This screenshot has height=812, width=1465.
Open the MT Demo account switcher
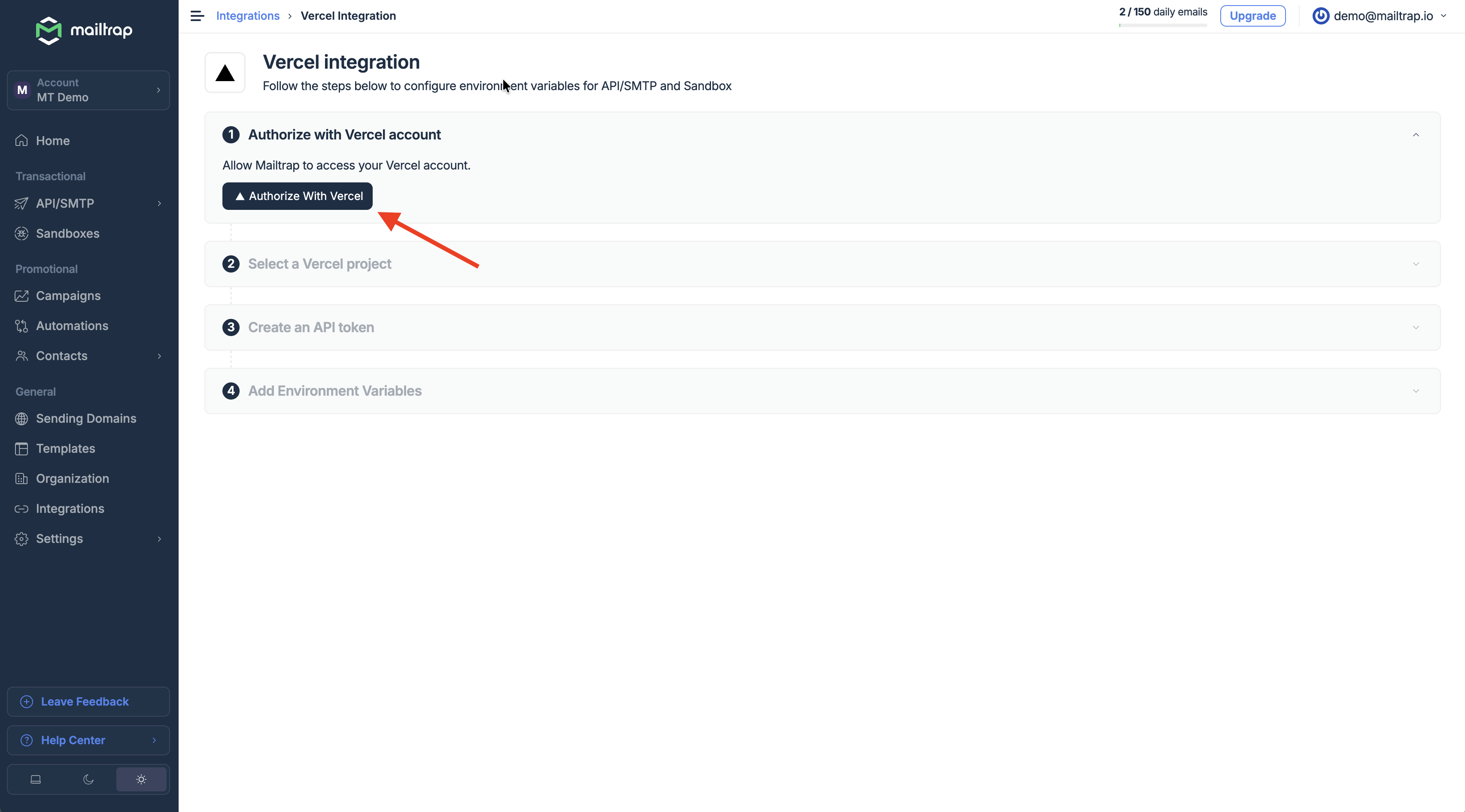pos(88,91)
